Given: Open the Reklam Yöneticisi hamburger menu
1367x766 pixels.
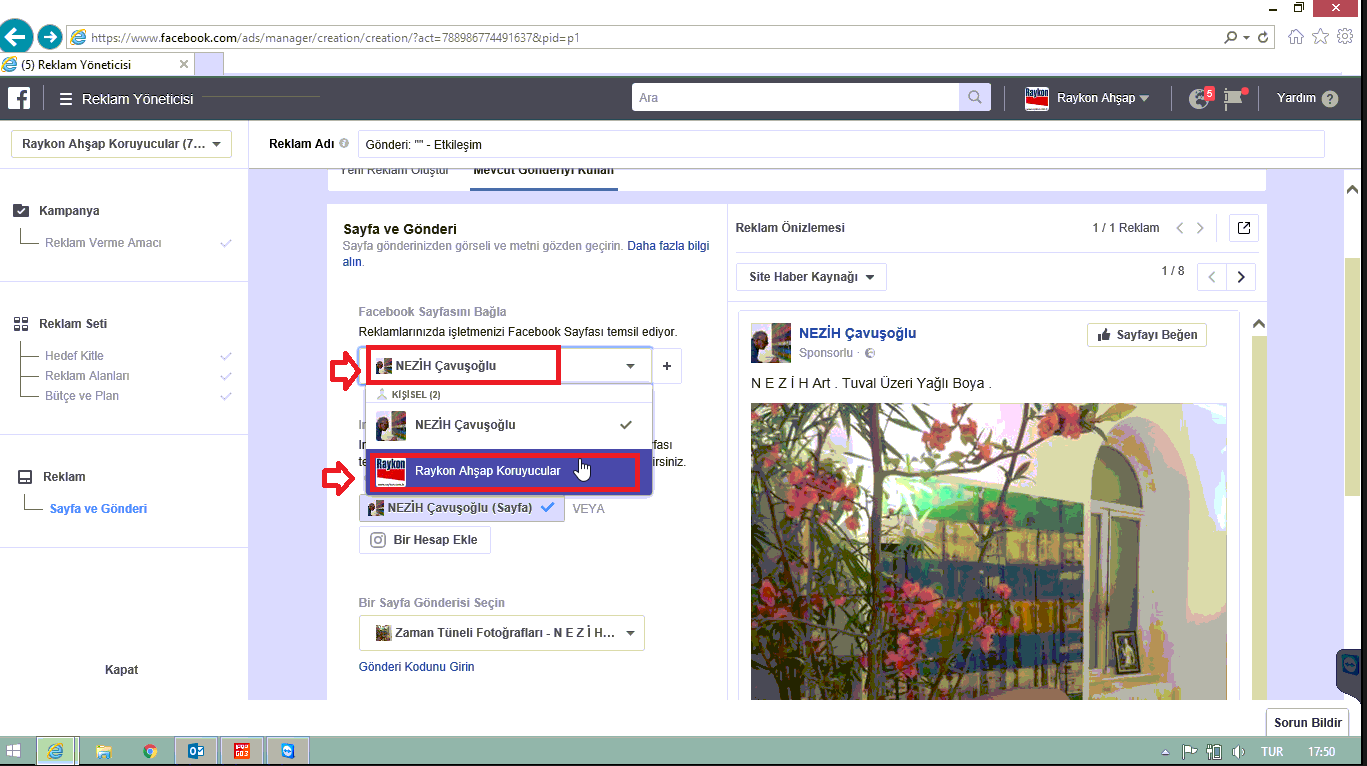Looking at the screenshot, I should click(66, 99).
